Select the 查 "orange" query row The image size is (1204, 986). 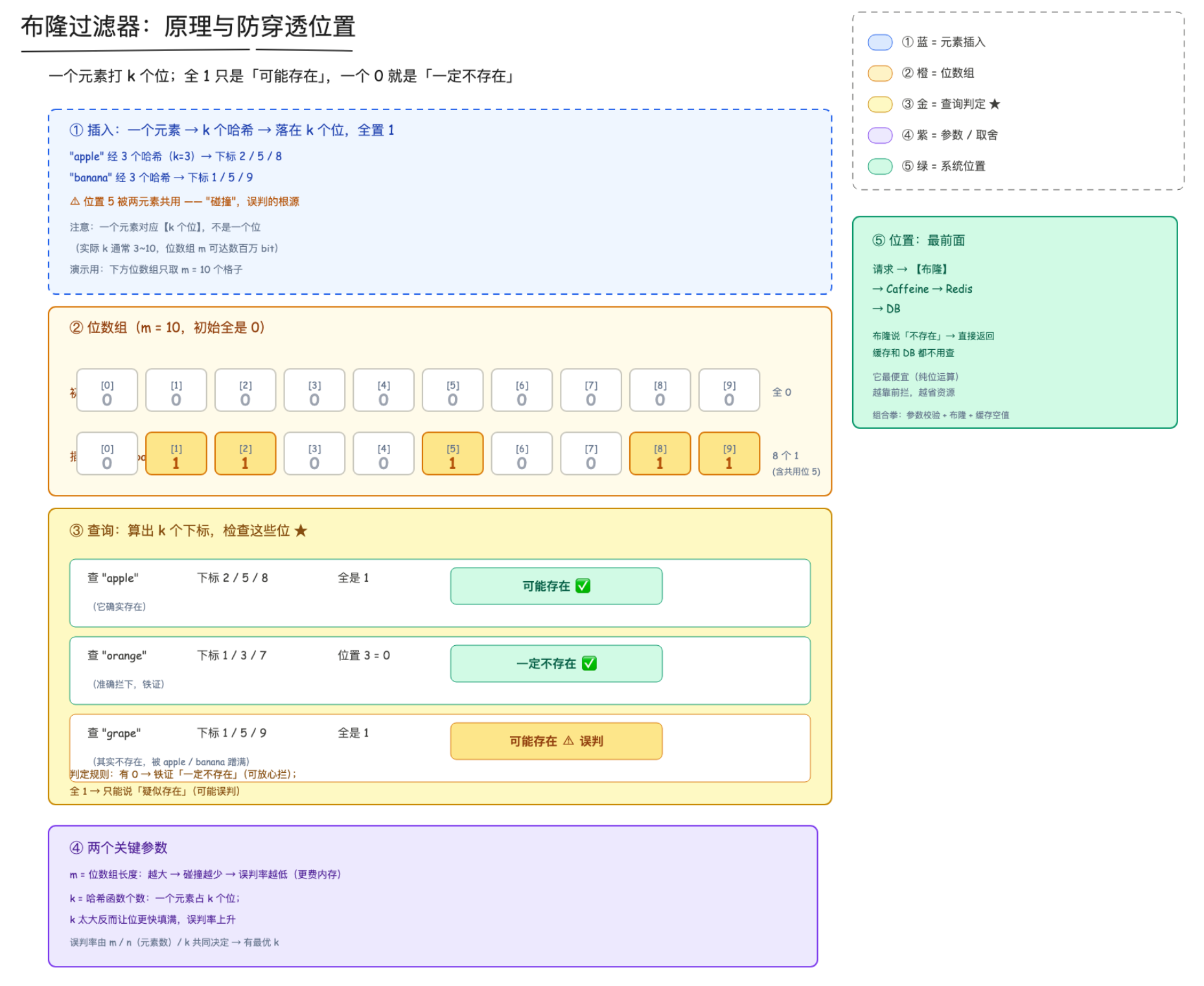(440, 671)
